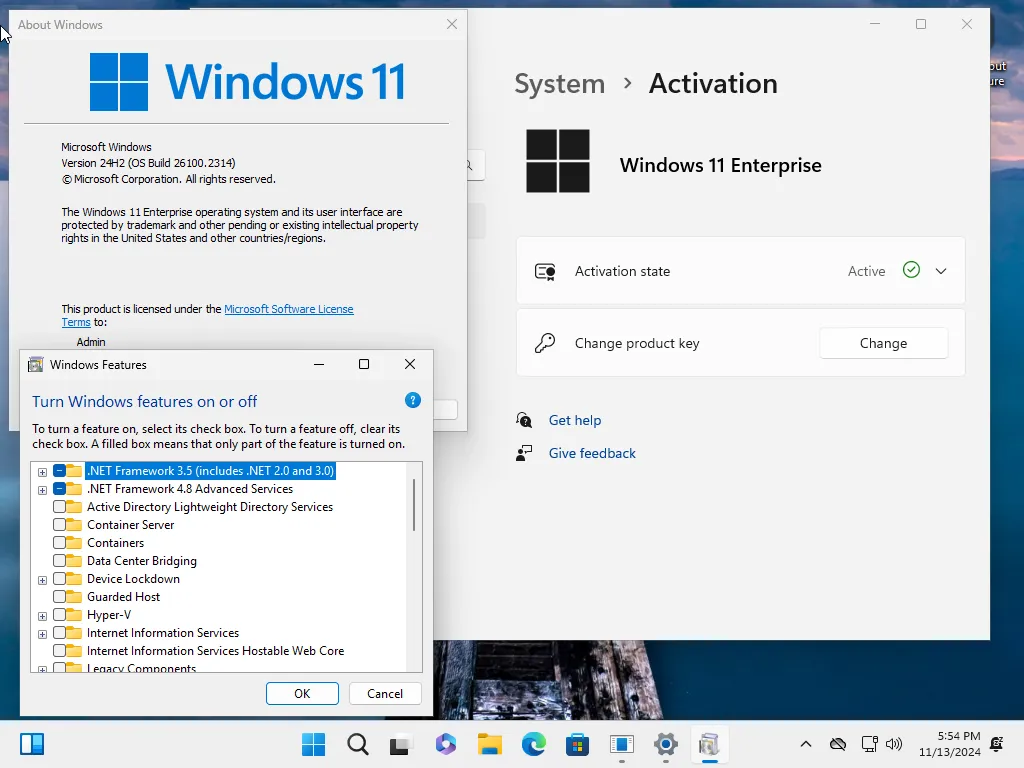Image resolution: width=1024 pixels, height=768 pixels.
Task: Click the Get help icon
Action: coord(524,420)
